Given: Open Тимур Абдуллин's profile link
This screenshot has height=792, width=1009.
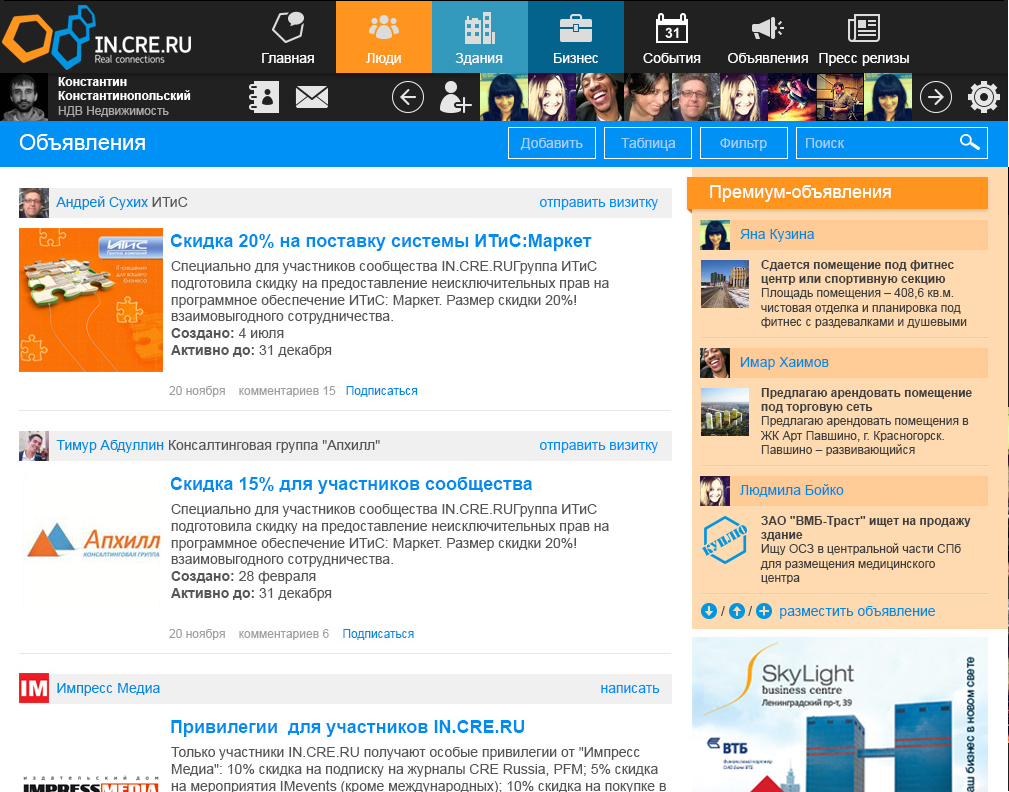Looking at the screenshot, I should (x=110, y=445).
